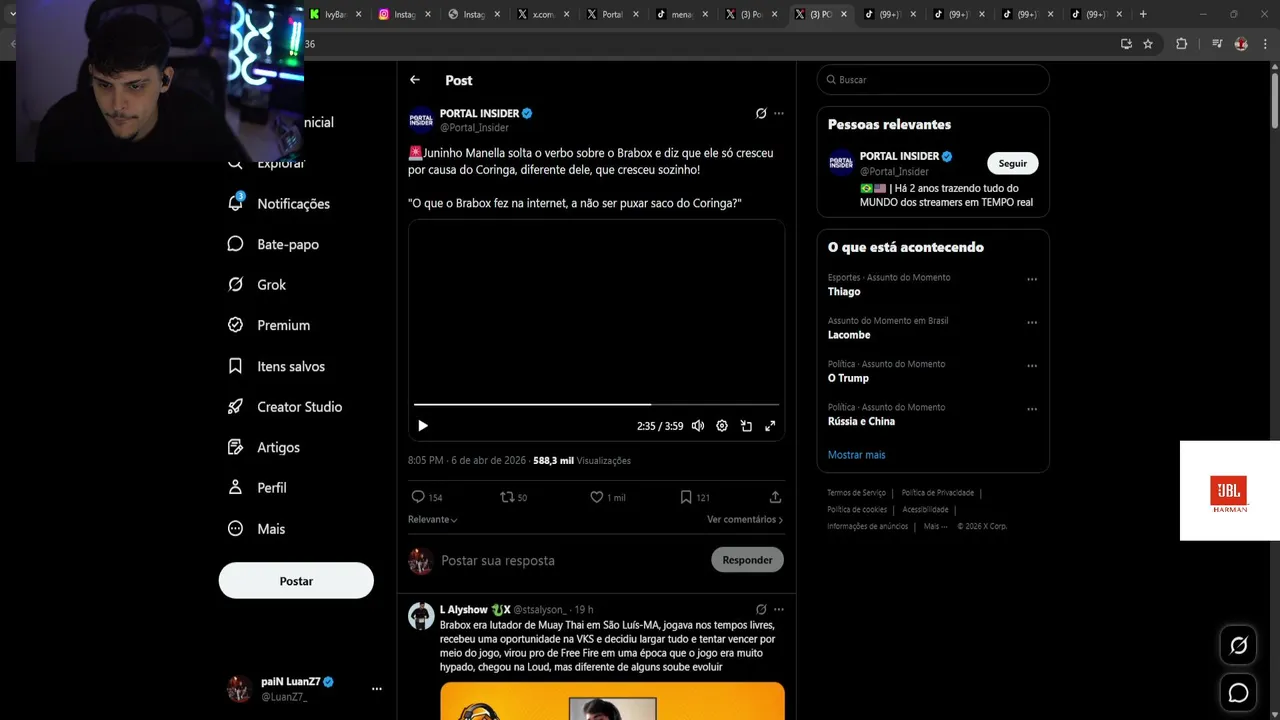Viewport: 1280px width, 720px height.
Task: Mute the video volume icon
Action: tap(698, 426)
